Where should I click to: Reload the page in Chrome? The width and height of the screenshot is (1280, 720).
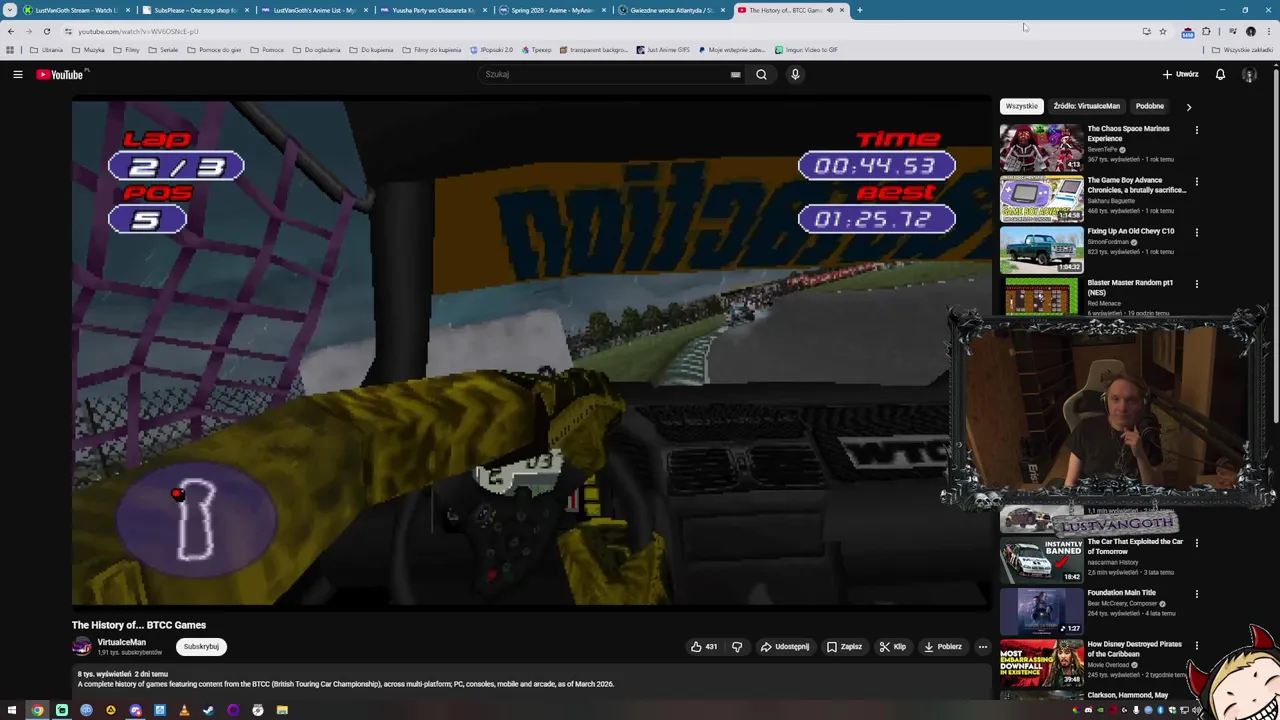[x=46, y=31]
